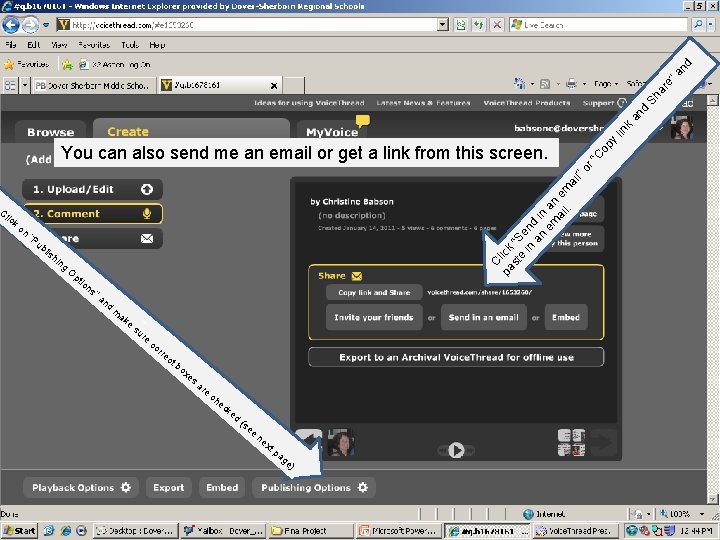Viewport: 720px width, 540px height.
Task: Close the current VoiceThread browser tab
Action: point(274,86)
